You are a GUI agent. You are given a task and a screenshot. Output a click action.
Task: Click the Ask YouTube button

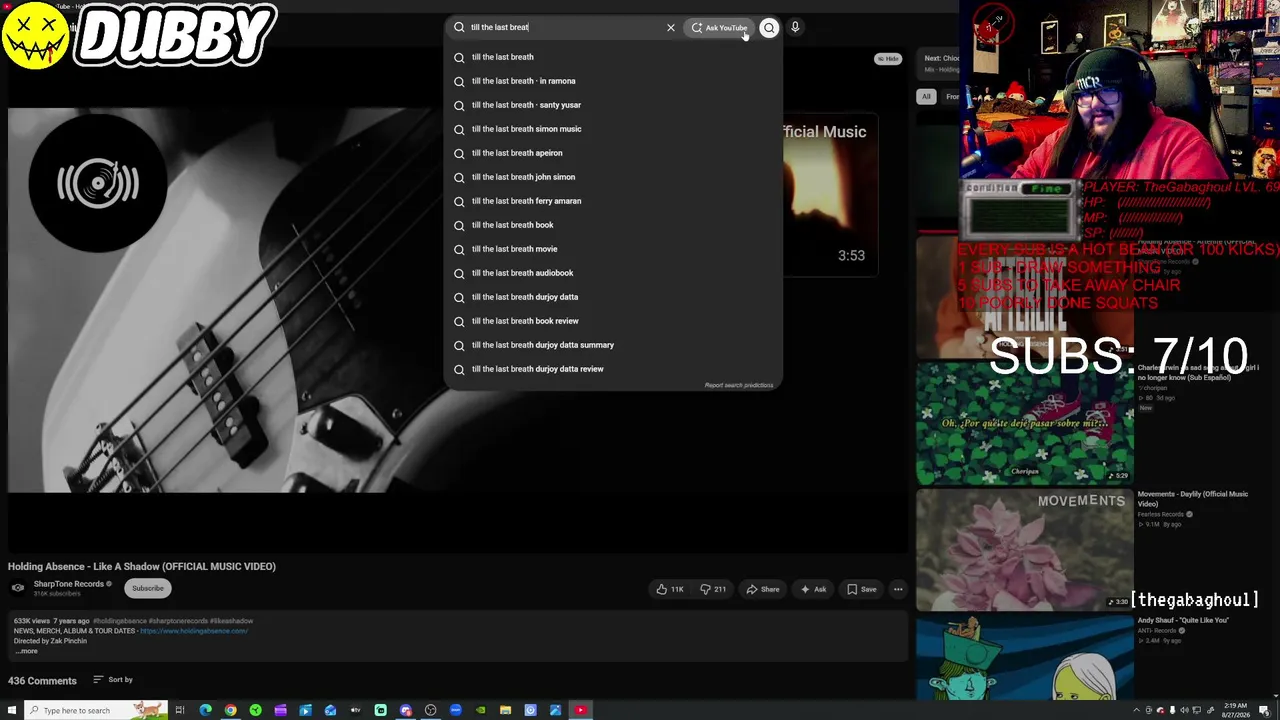pos(719,28)
